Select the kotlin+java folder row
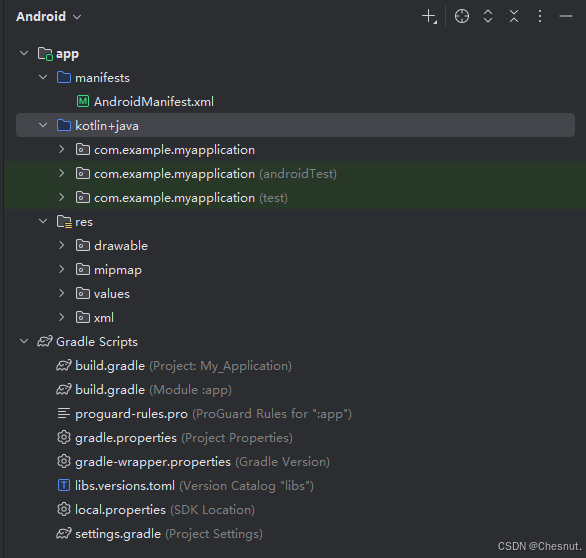 tap(295, 125)
